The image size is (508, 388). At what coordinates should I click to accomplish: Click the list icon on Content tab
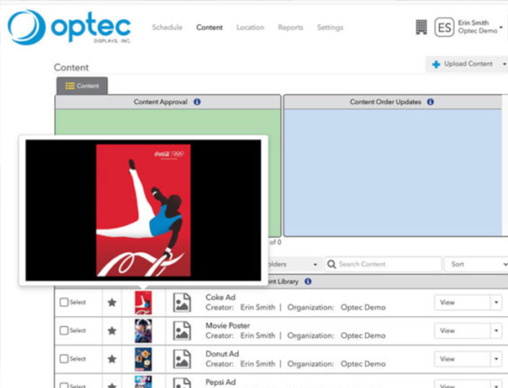(70, 86)
